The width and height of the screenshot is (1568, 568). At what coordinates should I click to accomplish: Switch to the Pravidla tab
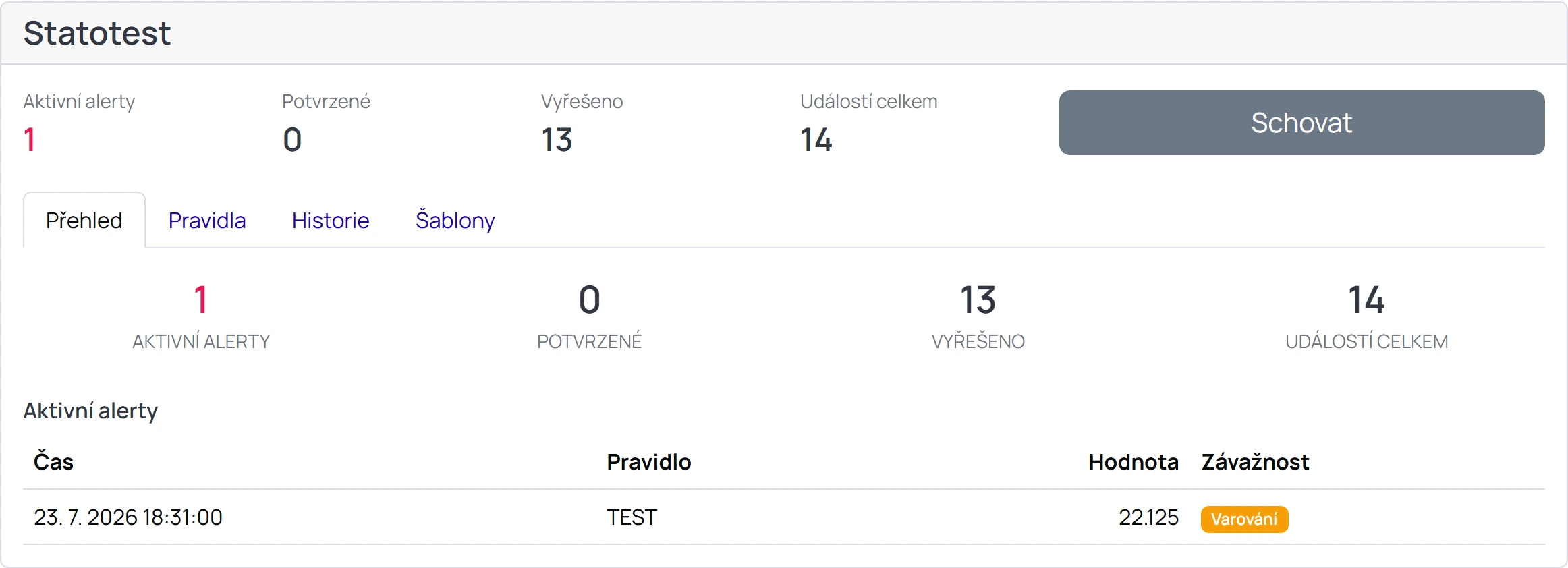(x=207, y=221)
